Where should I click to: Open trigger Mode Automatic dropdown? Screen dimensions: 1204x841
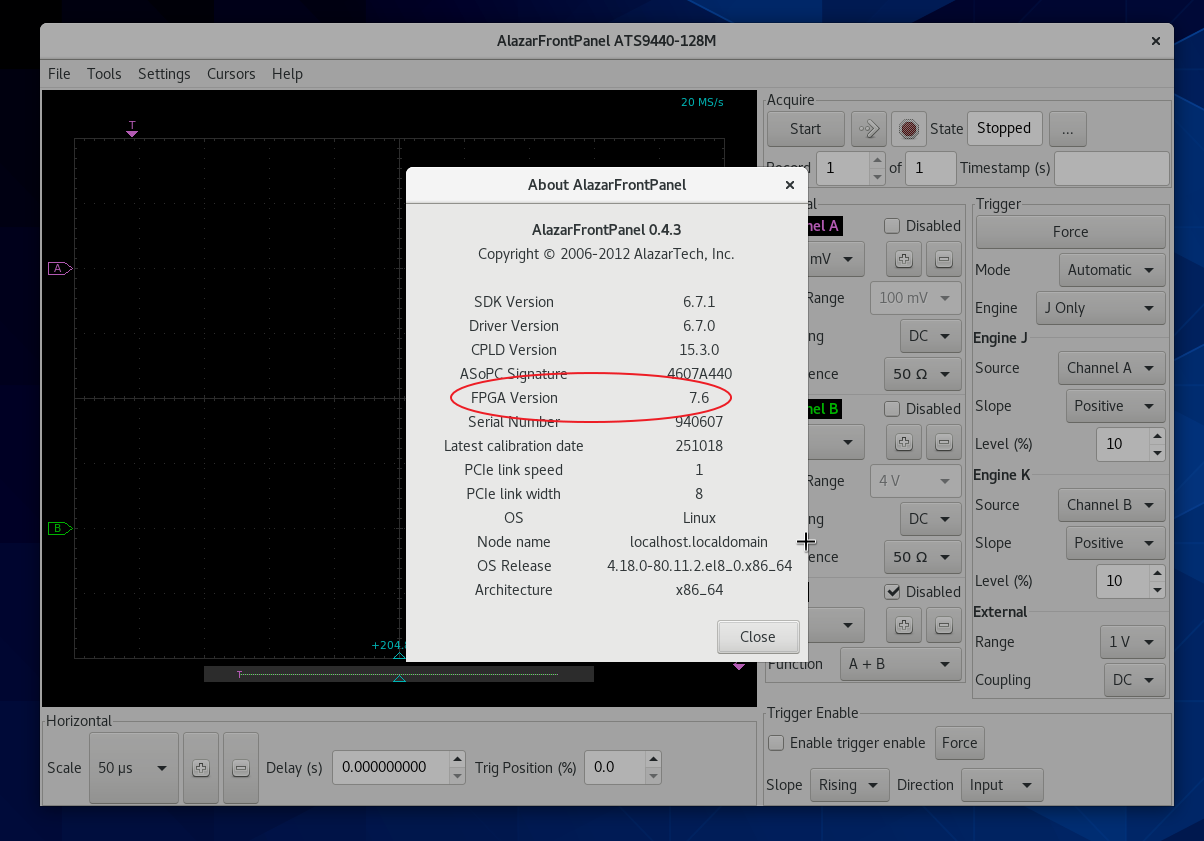click(1112, 270)
